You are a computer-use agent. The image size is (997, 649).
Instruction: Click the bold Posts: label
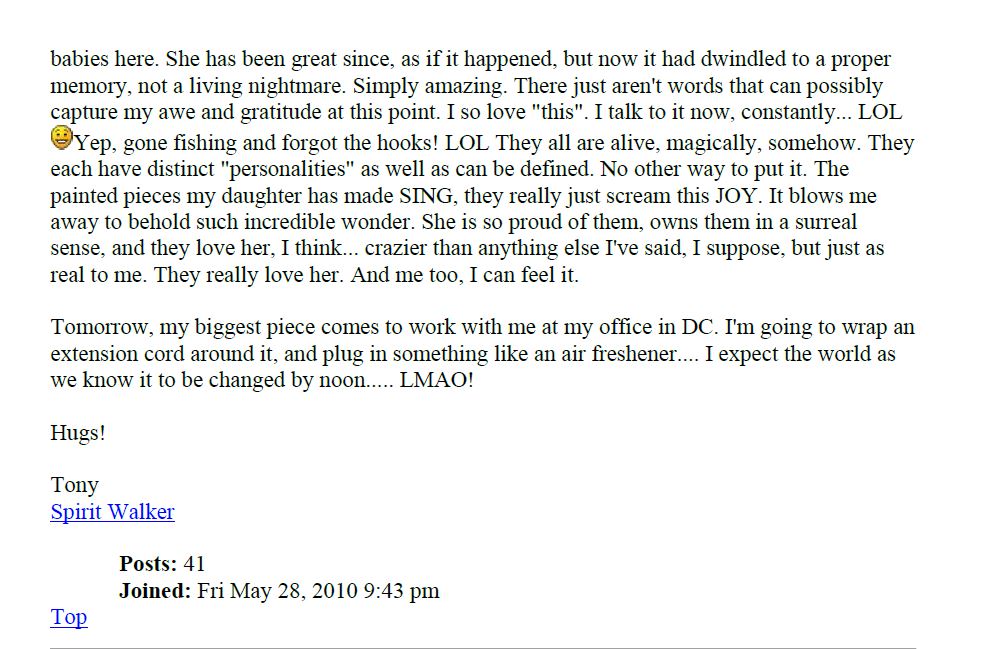148,564
